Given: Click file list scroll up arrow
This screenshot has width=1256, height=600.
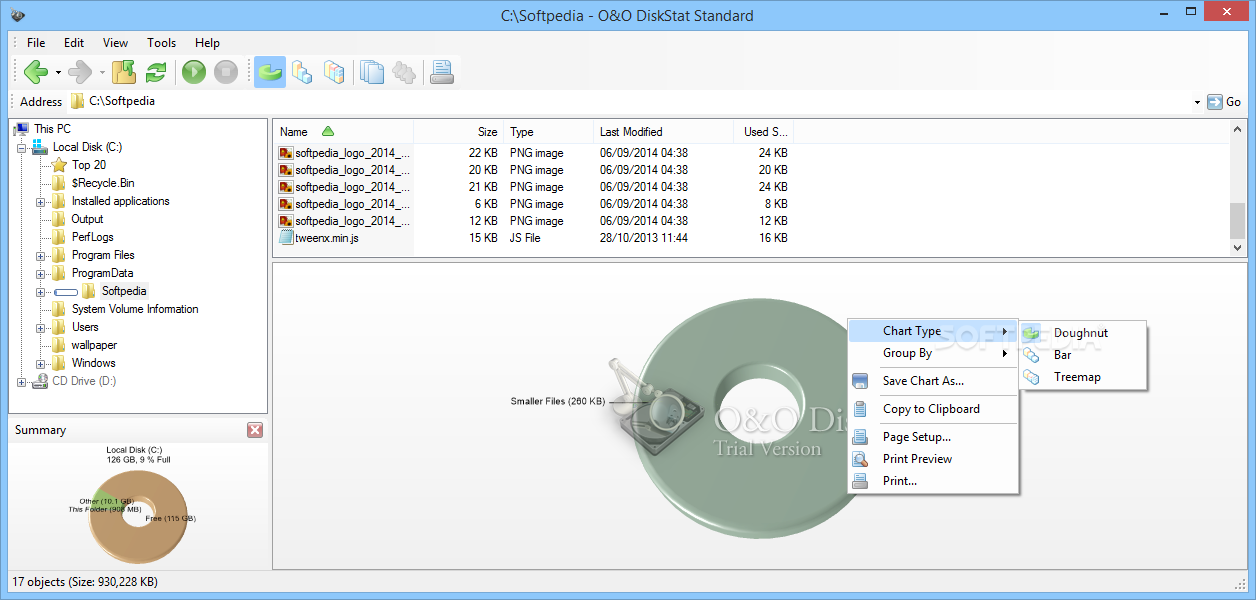Looking at the screenshot, I should coord(1237,129).
